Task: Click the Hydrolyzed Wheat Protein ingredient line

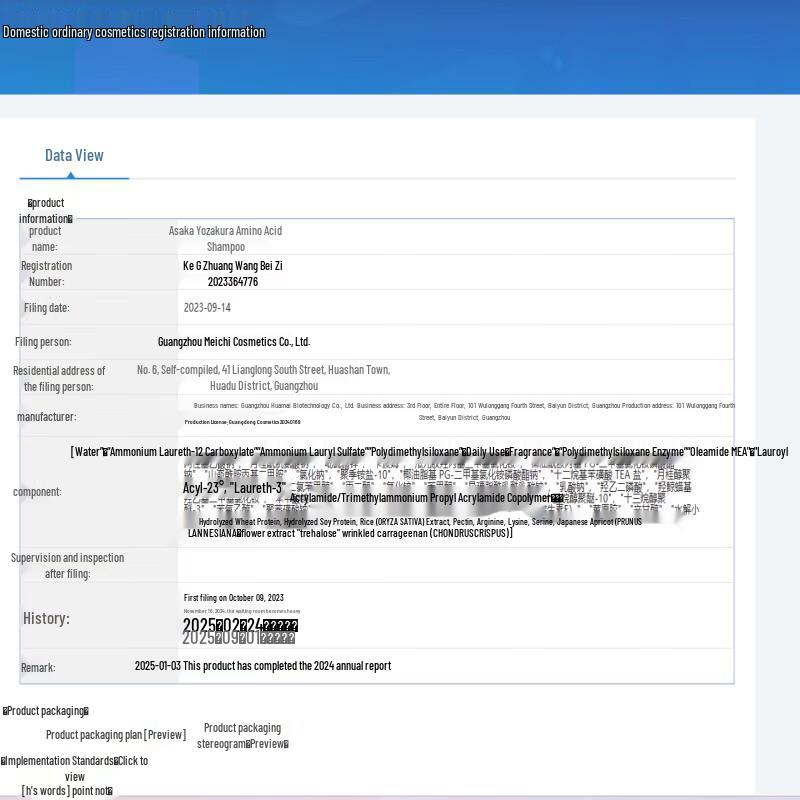Action: (x=420, y=522)
